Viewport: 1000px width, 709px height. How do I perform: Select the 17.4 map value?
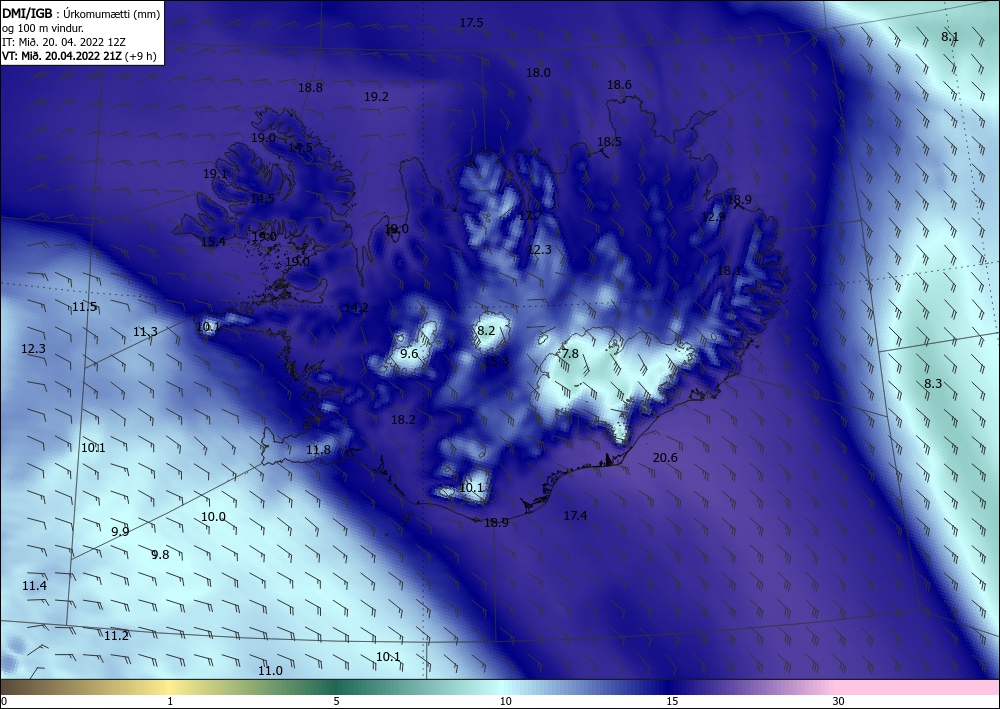pyautogui.click(x=575, y=516)
